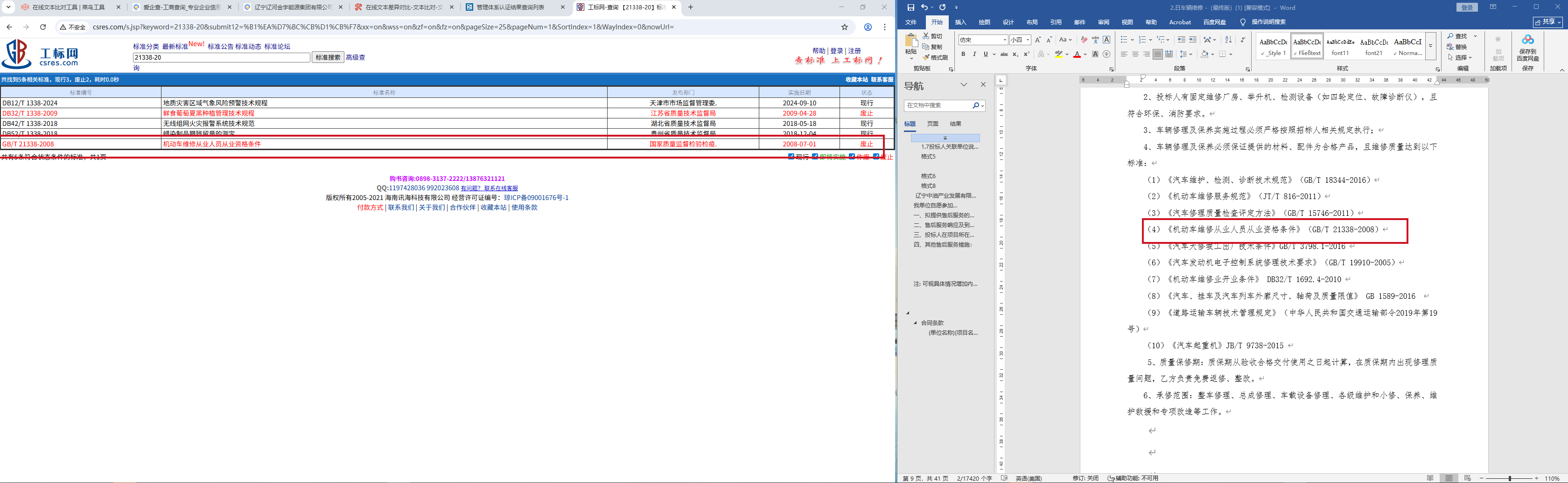Viewport: 1568px width, 483px height.
Task: Open the font size dropdown (小四)
Action: click(1028, 40)
